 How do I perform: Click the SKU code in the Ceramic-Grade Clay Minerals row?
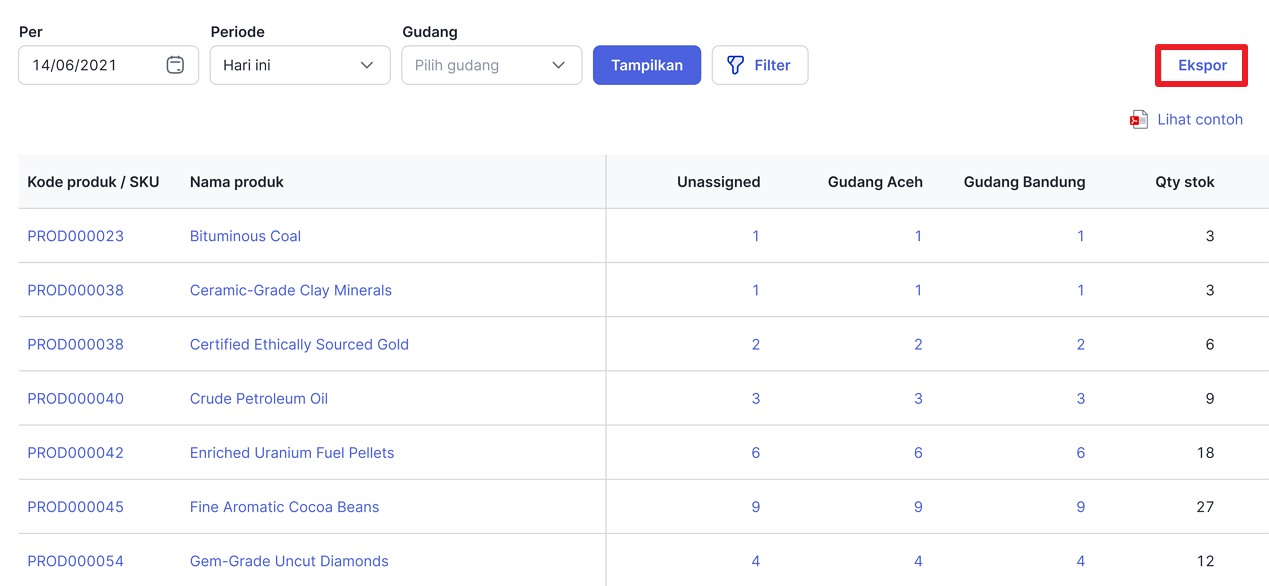tap(76, 290)
